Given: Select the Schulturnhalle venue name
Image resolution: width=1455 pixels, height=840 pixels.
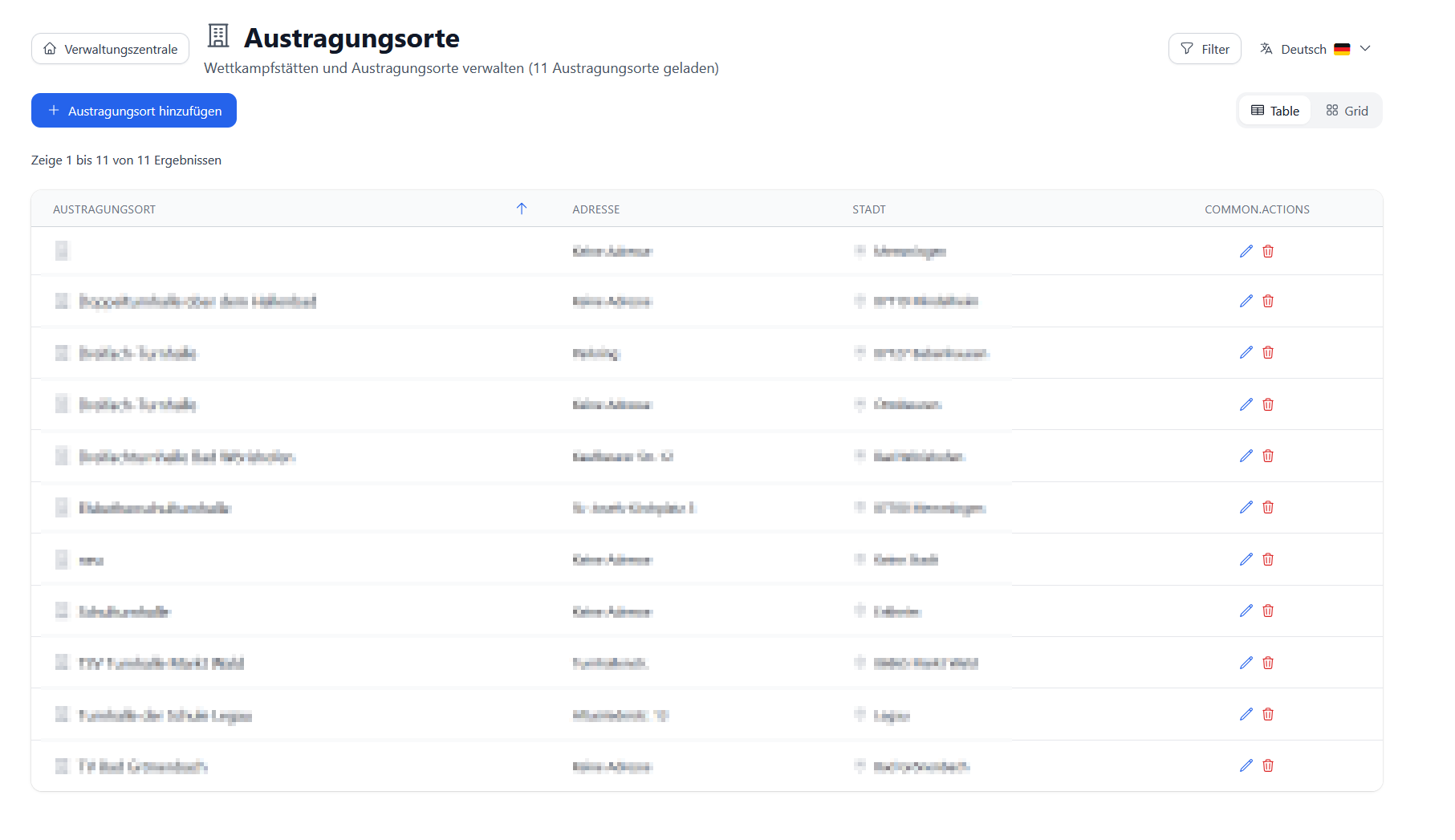Looking at the screenshot, I should click(x=124, y=612).
